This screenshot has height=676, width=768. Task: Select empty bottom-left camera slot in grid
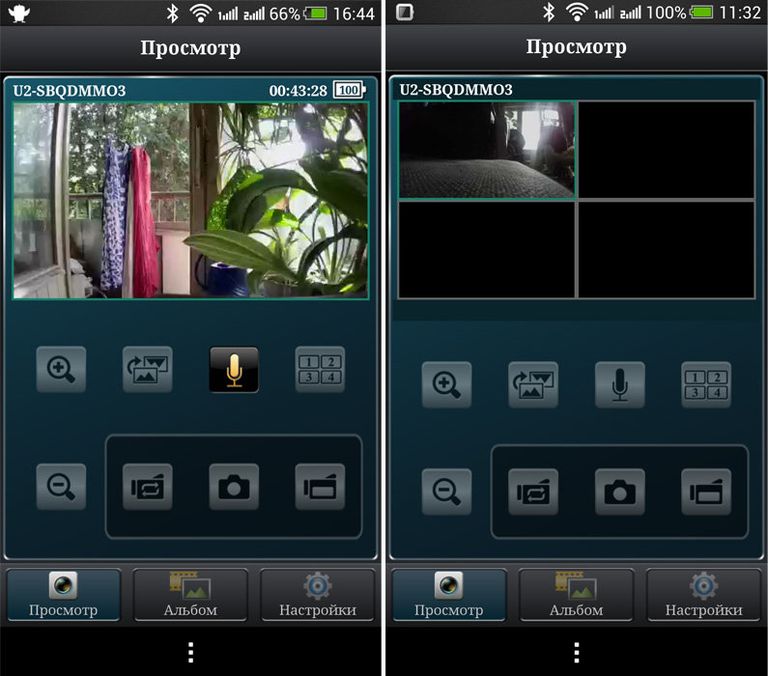[487, 249]
